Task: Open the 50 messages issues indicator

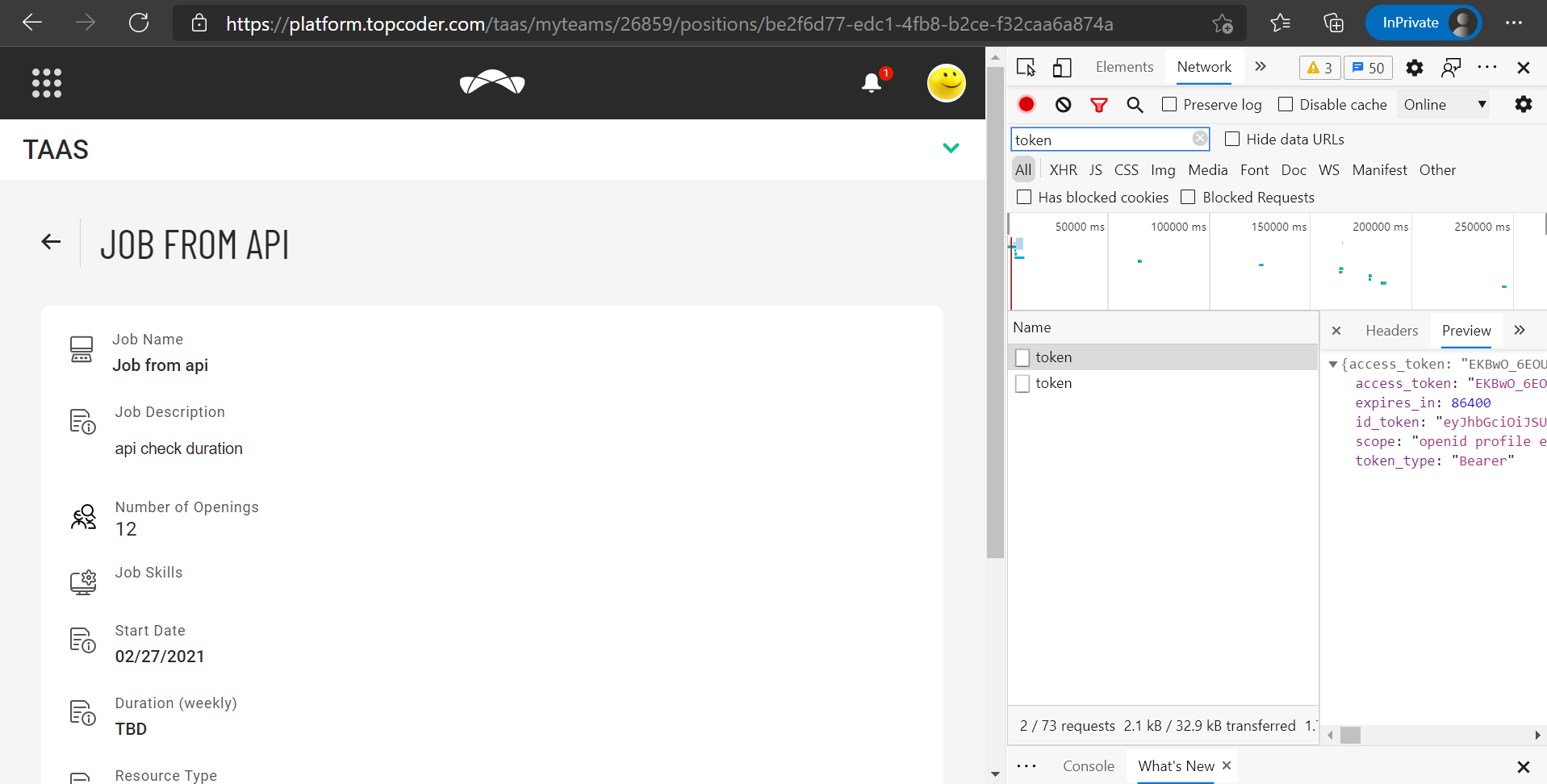Action: tap(1368, 68)
